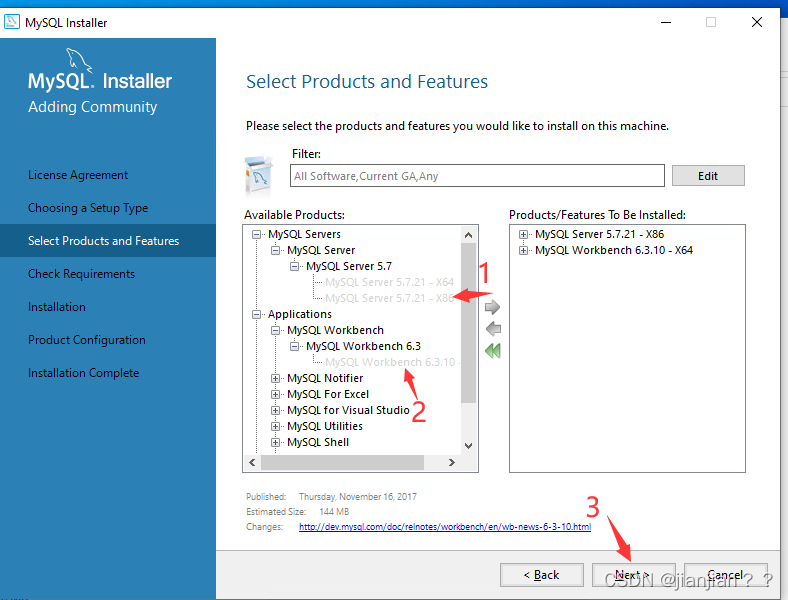
Task: Open the Workbench release notes link
Action: tap(445, 527)
